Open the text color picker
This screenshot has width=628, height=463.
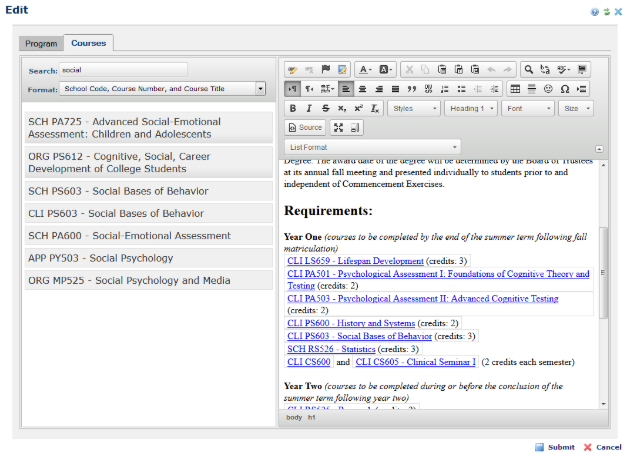click(364, 70)
